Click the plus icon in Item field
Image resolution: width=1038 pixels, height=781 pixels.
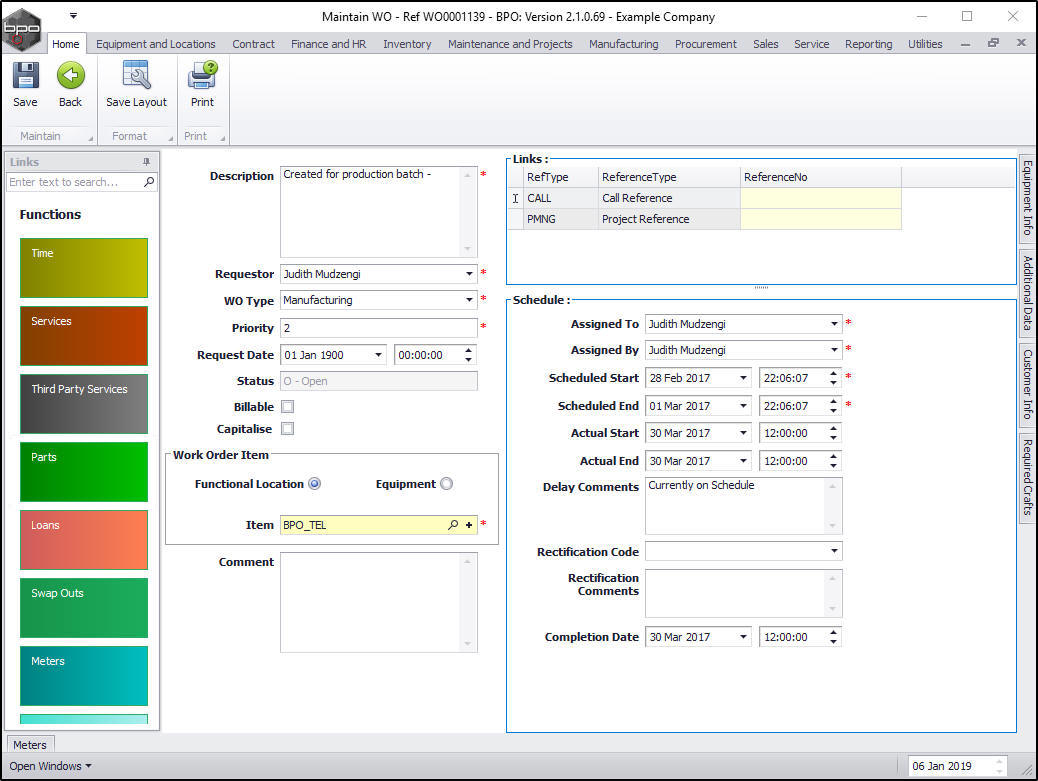point(468,525)
